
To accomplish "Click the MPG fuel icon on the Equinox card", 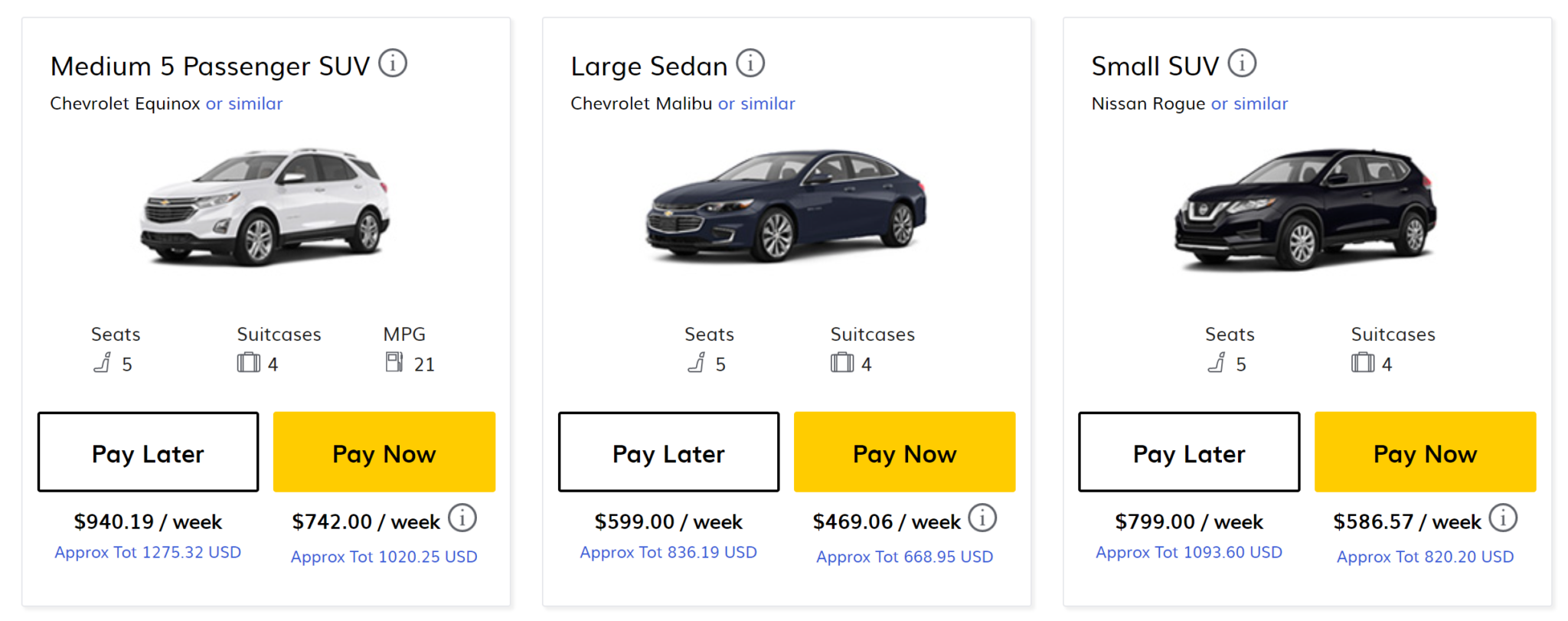I will pyautogui.click(x=393, y=361).
